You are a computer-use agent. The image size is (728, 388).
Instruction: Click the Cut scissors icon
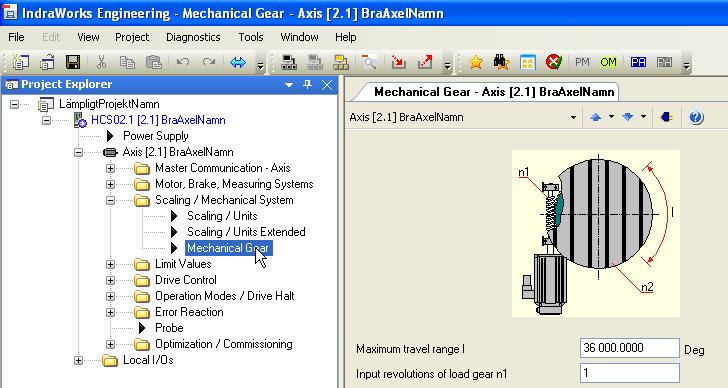point(101,62)
